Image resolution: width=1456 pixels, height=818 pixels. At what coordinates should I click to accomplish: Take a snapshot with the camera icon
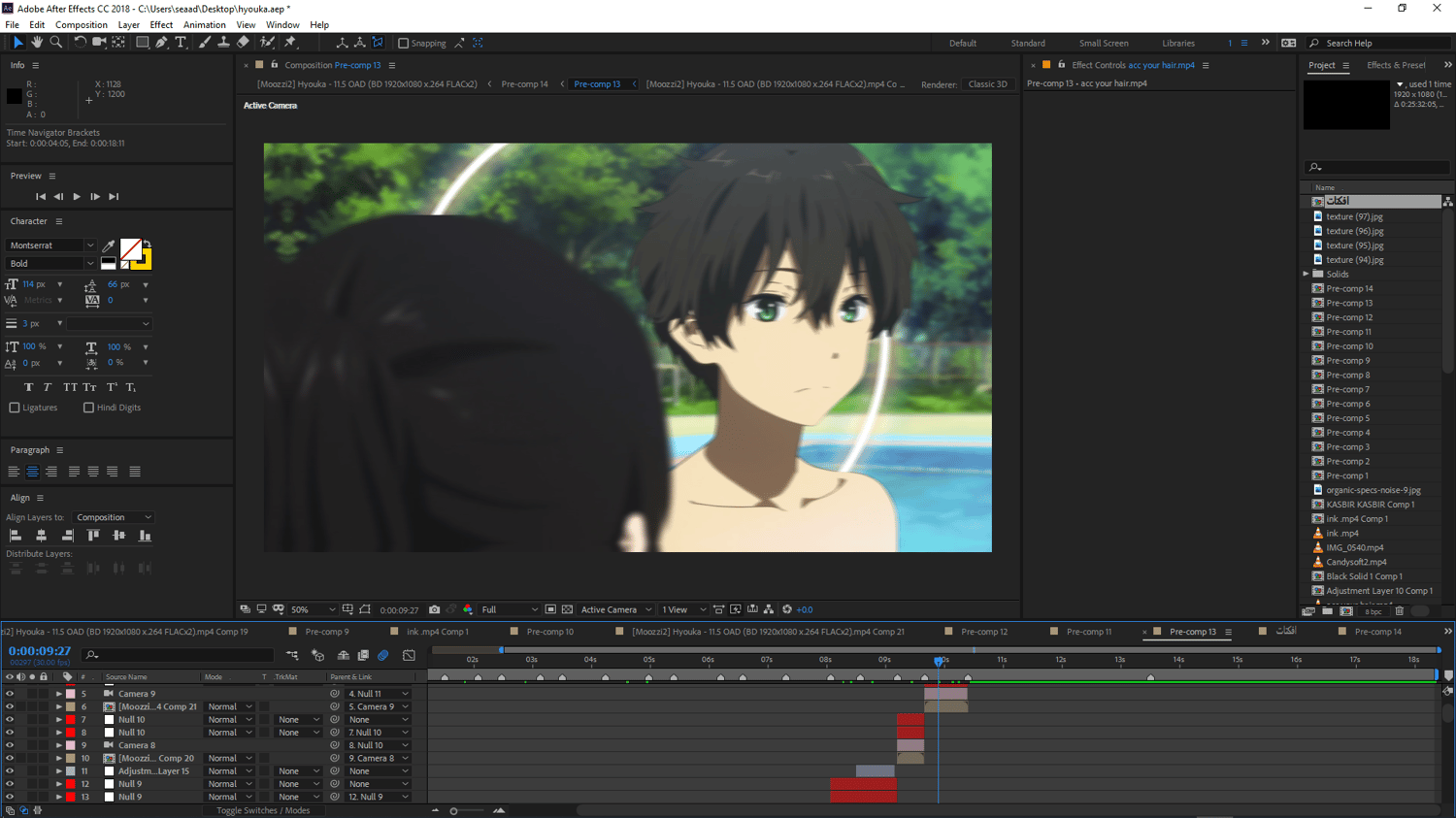pyautogui.click(x=434, y=610)
